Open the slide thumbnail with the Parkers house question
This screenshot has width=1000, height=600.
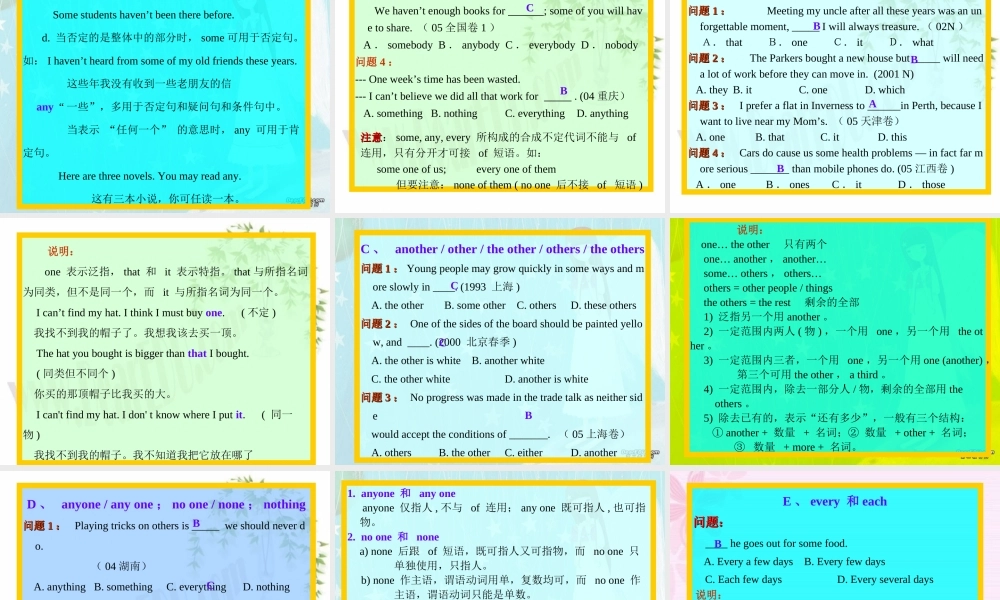coord(835,105)
